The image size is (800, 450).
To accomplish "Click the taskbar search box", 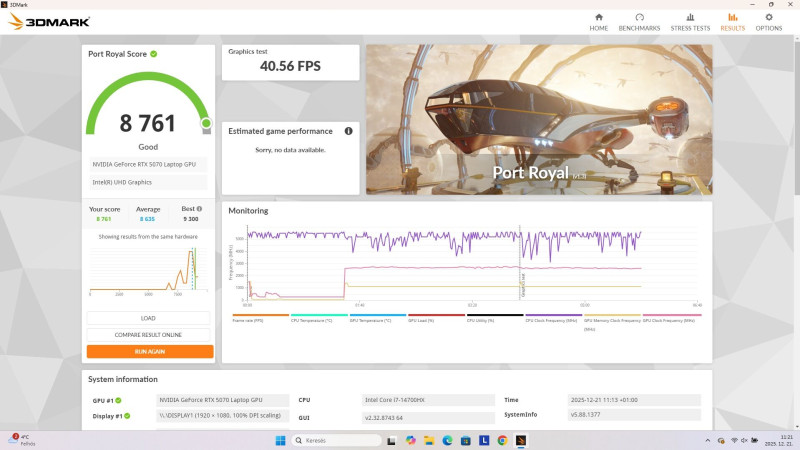I will [x=336, y=440].
